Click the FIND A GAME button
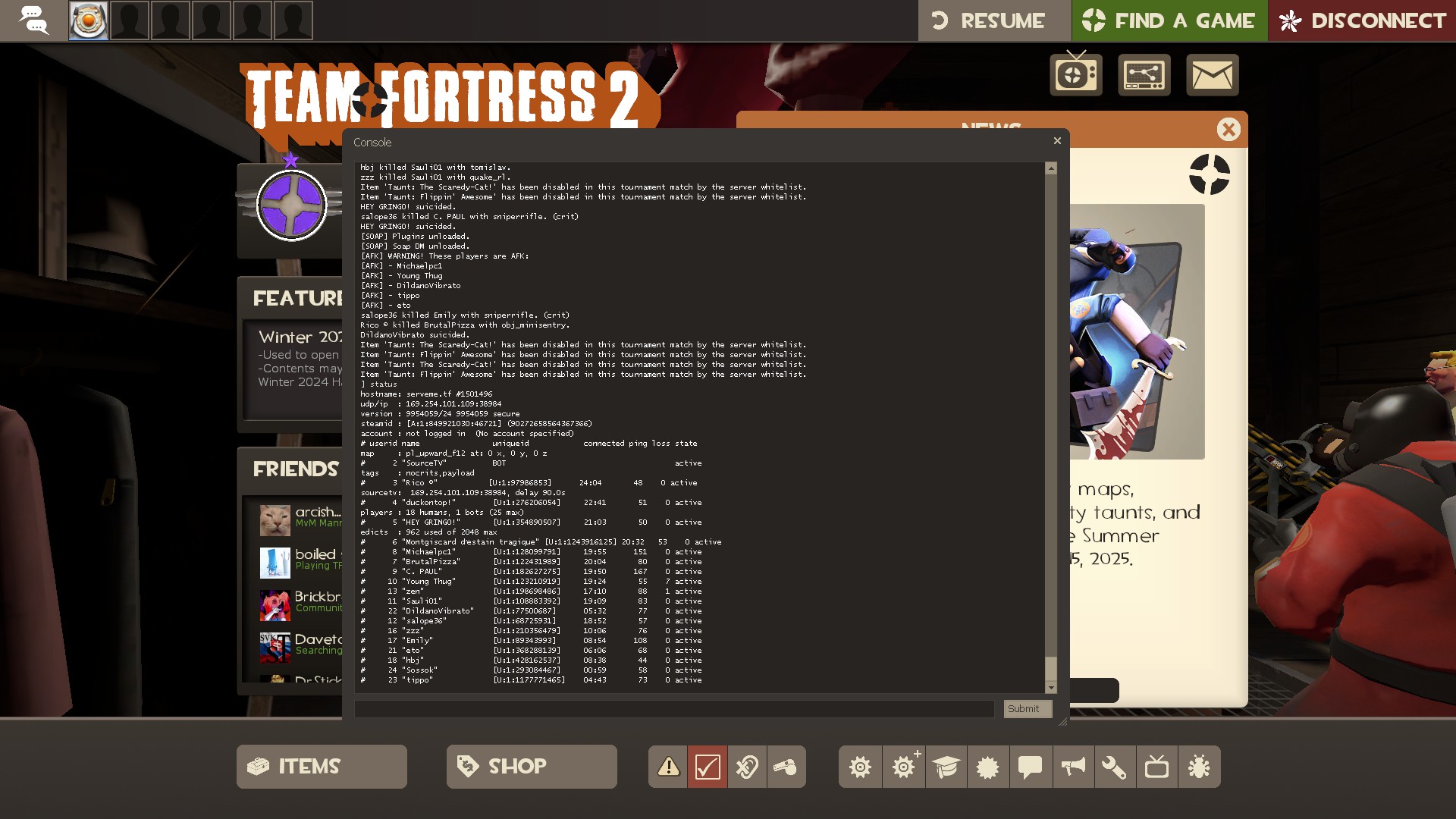This screenshot has width=1456, height=819. point(1169,20)
